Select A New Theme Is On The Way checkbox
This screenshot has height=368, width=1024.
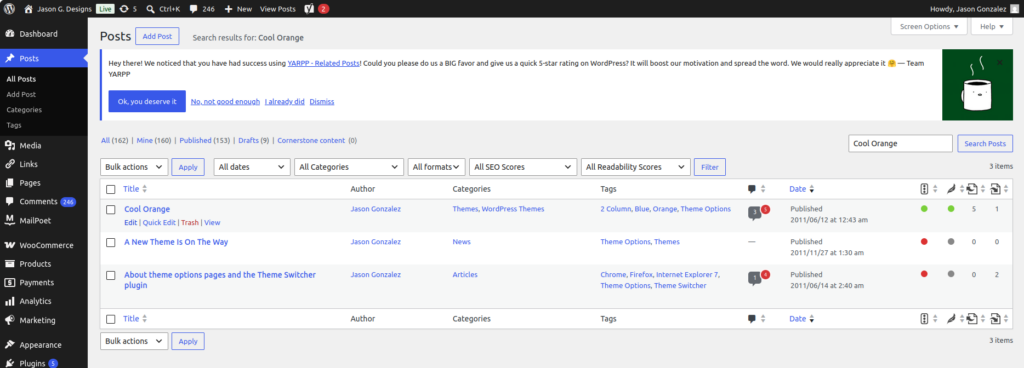(x=110, y=242)
